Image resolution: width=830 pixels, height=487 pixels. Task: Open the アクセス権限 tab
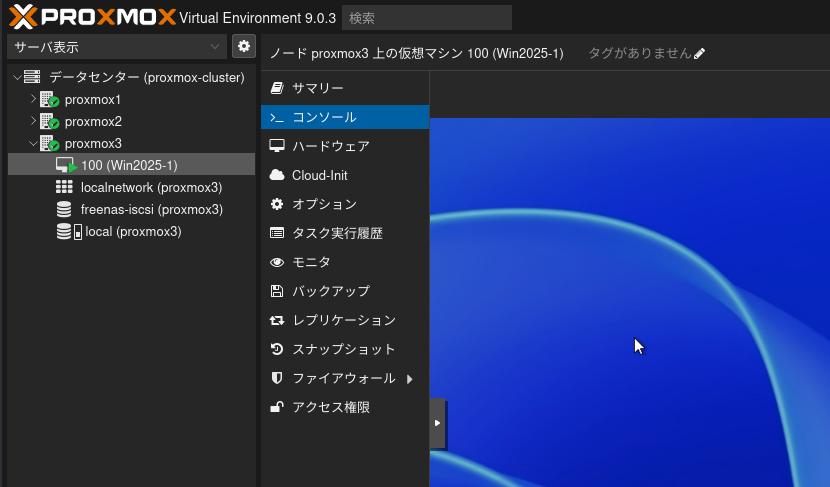pos(345,407)
